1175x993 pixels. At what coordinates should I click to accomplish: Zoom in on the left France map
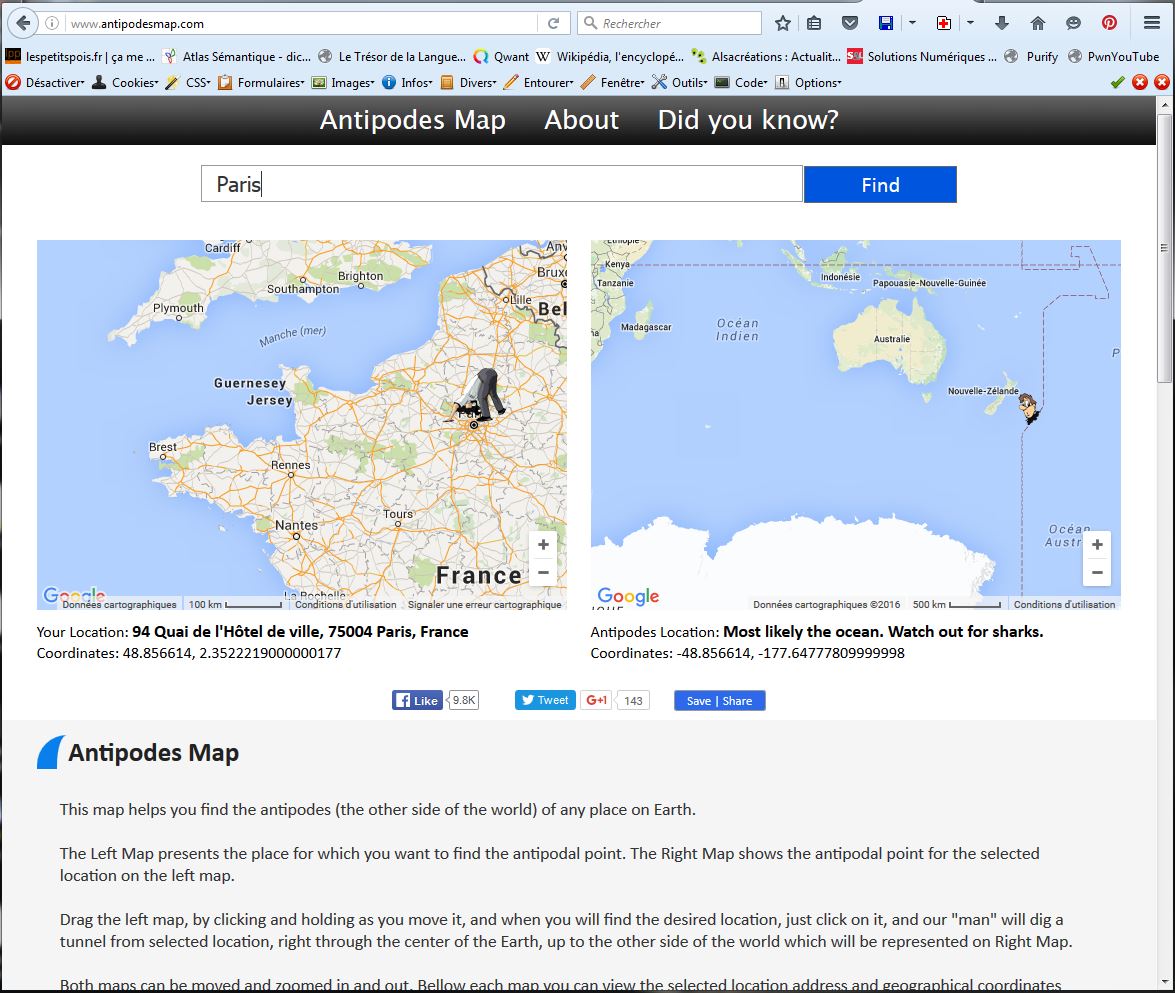(543, 545)
